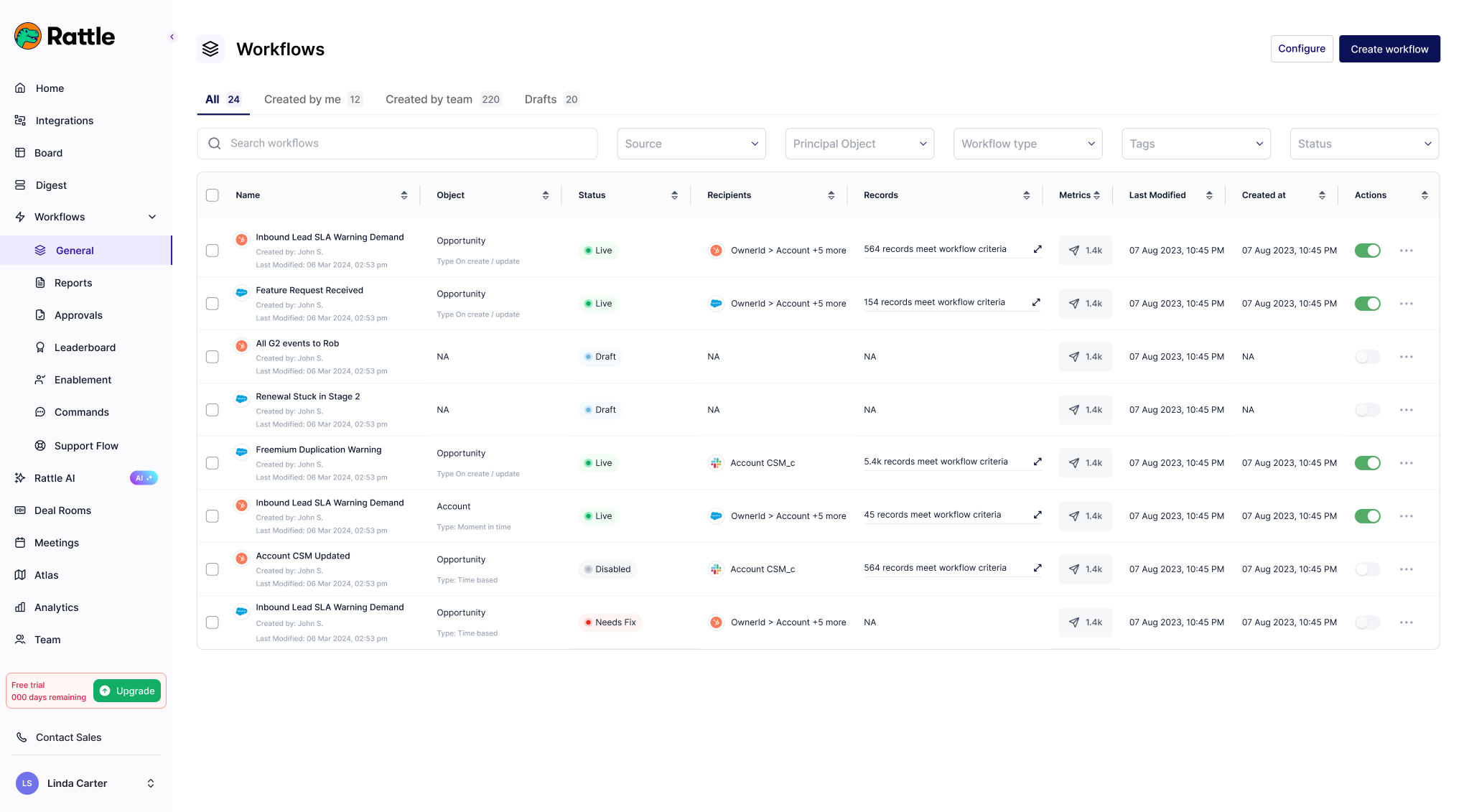The width and height of the screenshot is (1464, 812).
Task: Open the Digest section
Action: pyautogui.click(x=51, y=185)
